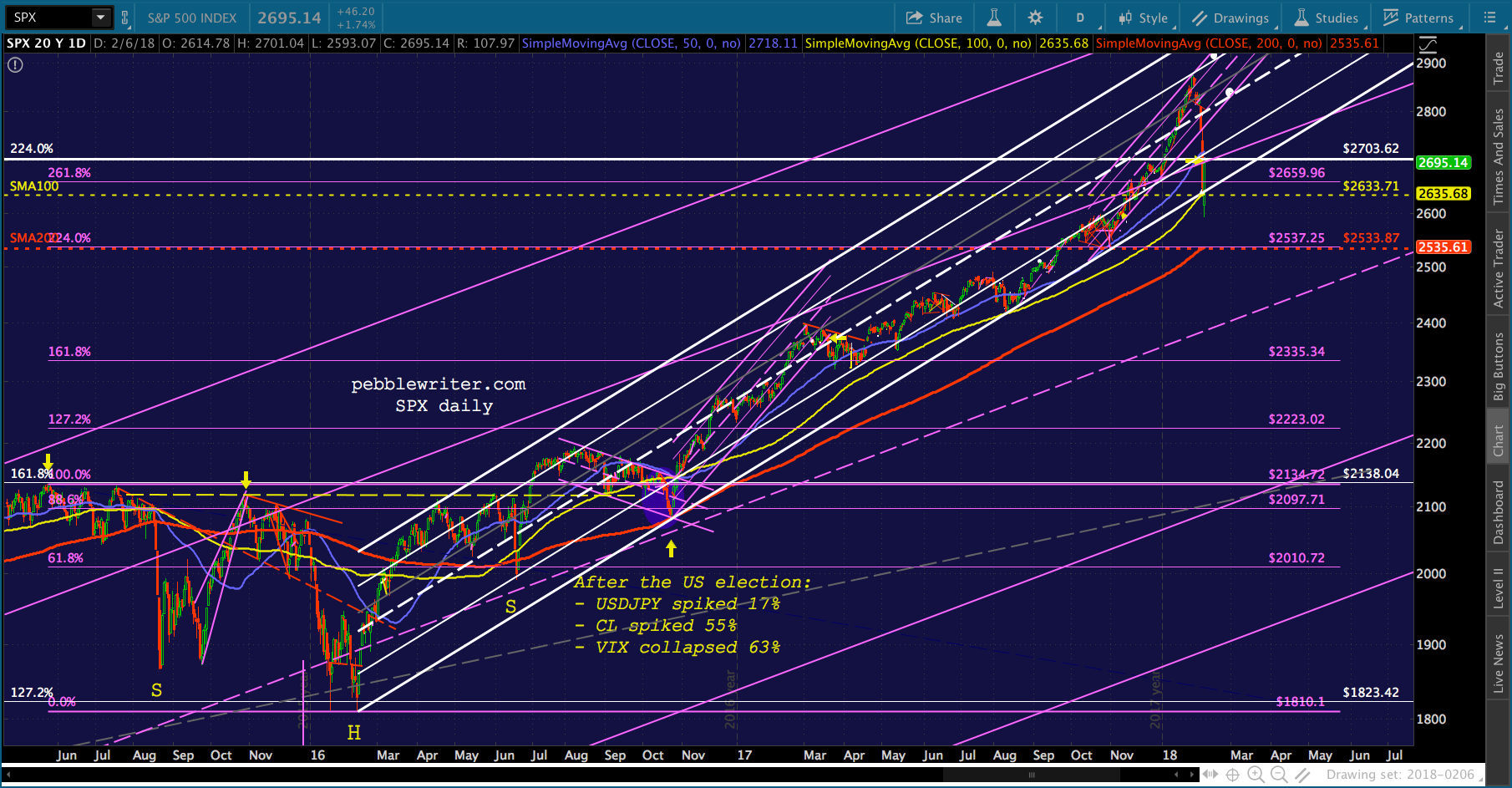Switch to Active Trader side tab
Image resolution: width=1512 pixels, height=788 pixels.
(1499, 268)
